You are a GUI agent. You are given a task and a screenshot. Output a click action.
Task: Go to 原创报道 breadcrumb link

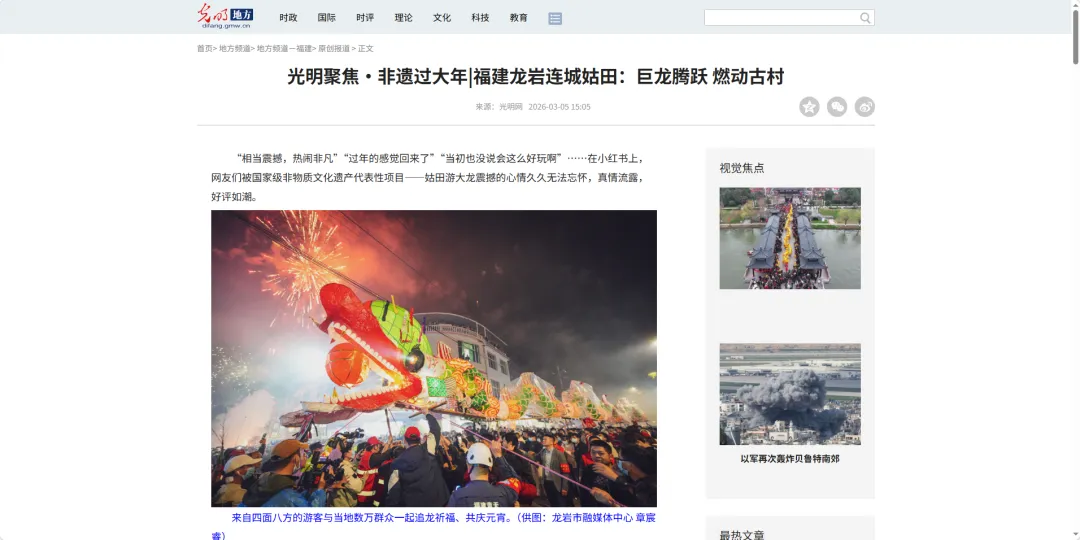pyautogui.click(x=334, y=49)
